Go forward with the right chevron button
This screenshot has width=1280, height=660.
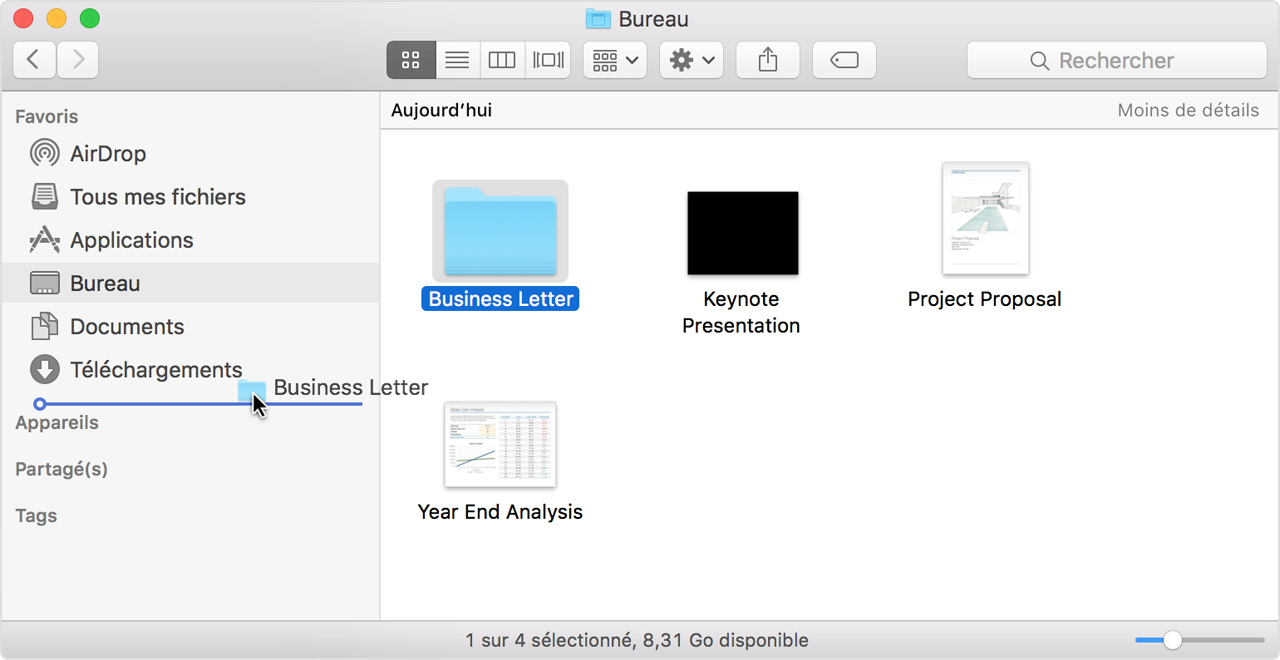[78, 60]
